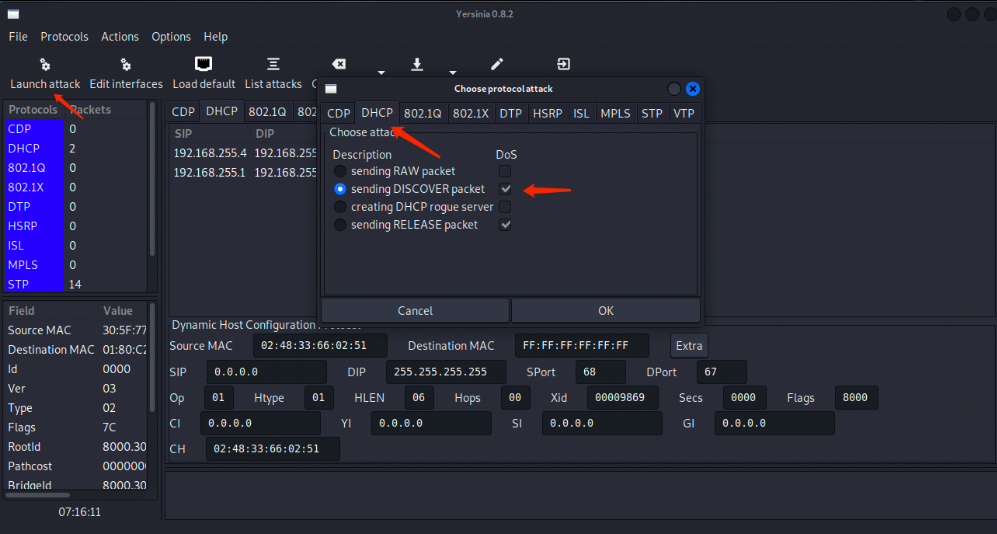Switch to 802.1X tab in attack dialog
The height and width of the screenshot is (534, 997).
pos(471,113)
